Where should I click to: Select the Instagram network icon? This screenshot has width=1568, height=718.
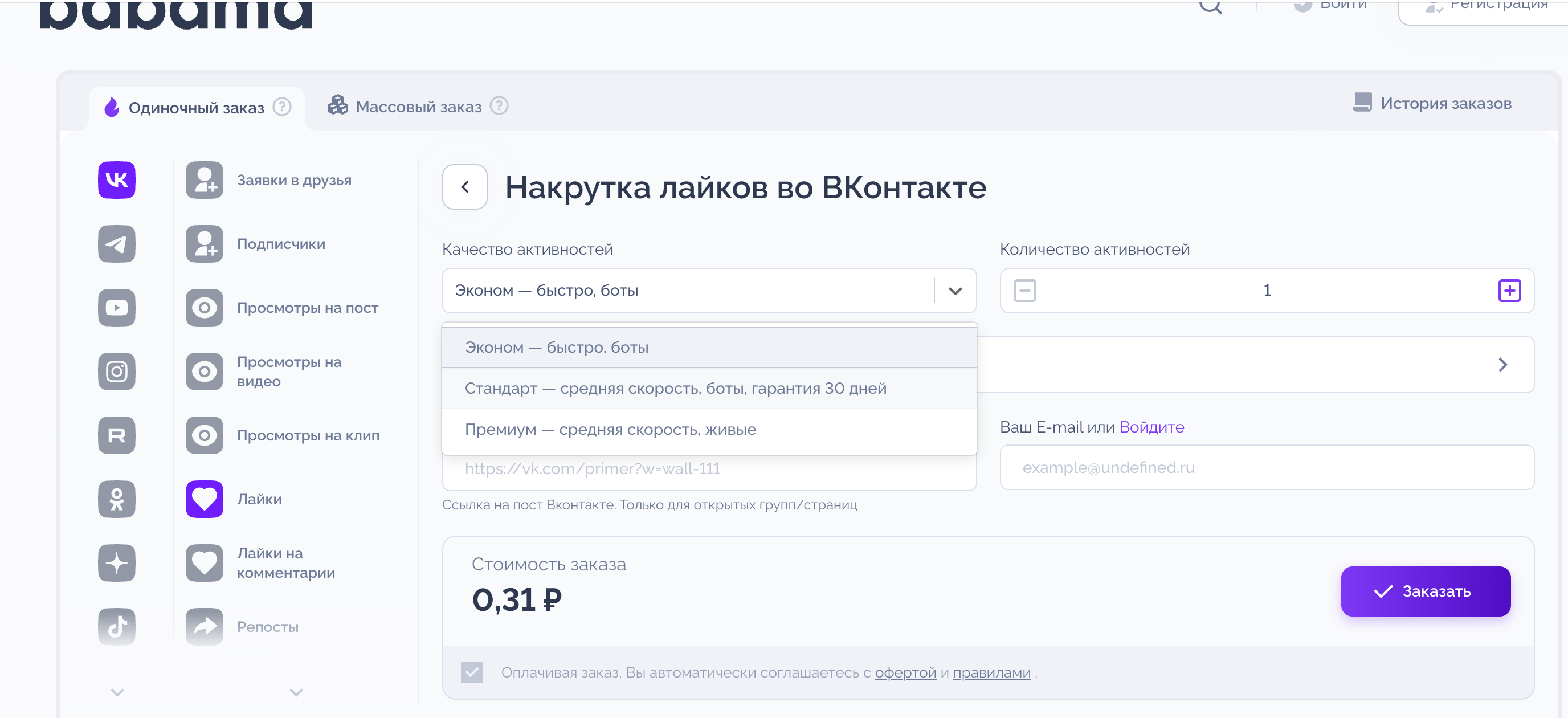pyautogui.click(x=117, y=372)
